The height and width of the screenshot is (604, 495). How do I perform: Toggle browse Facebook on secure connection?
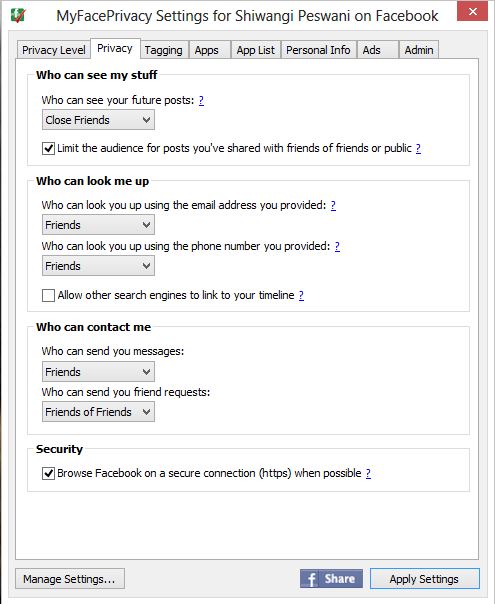coord(48,473)
